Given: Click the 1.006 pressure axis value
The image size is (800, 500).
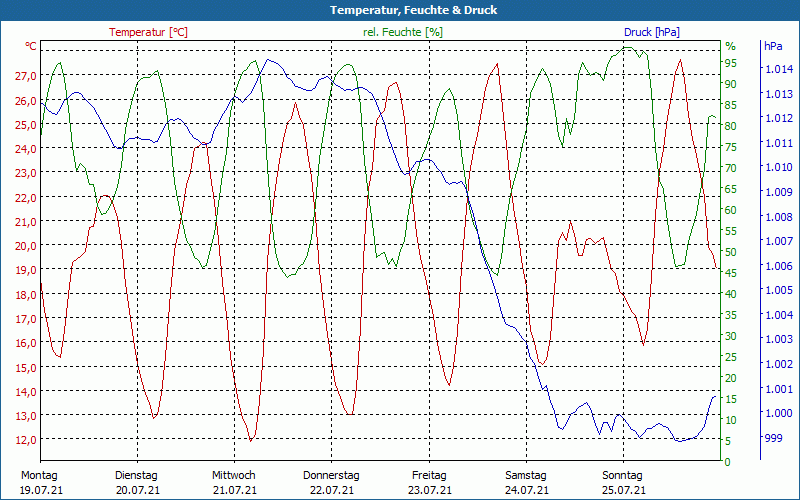Looking at the screenshot, I should (779, 266).
